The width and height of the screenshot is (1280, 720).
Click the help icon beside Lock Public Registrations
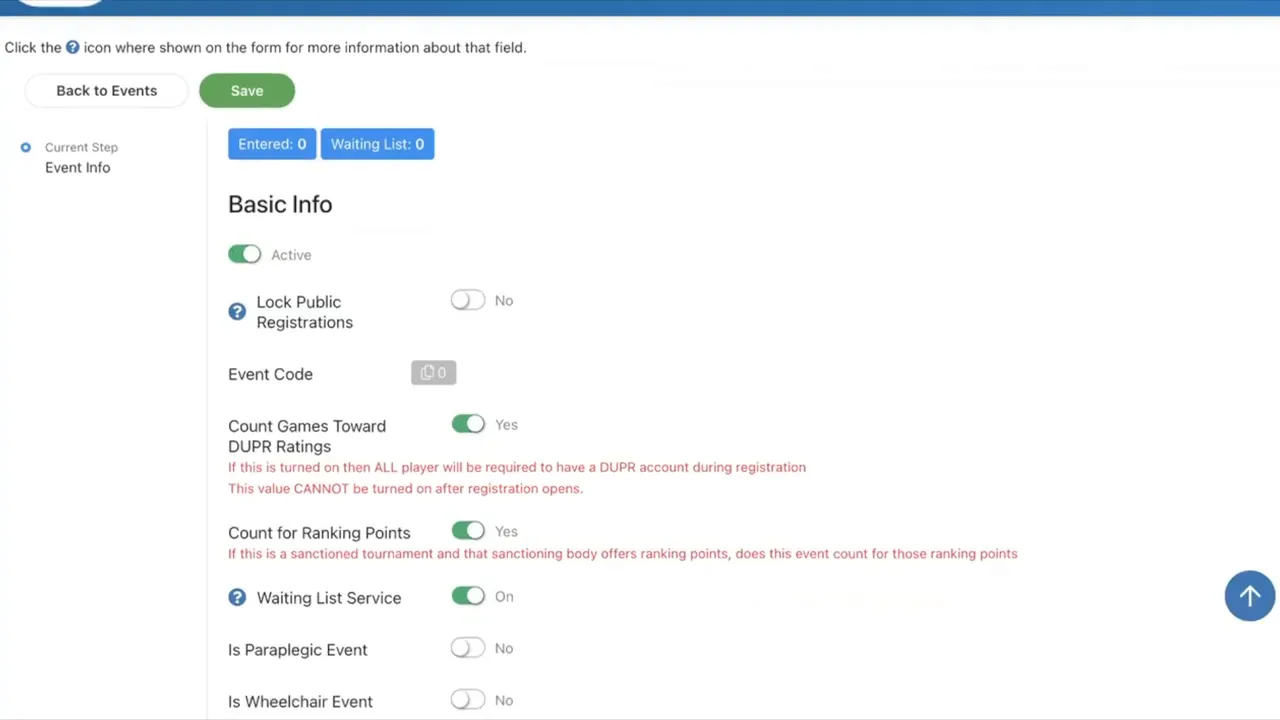(237, 311)
